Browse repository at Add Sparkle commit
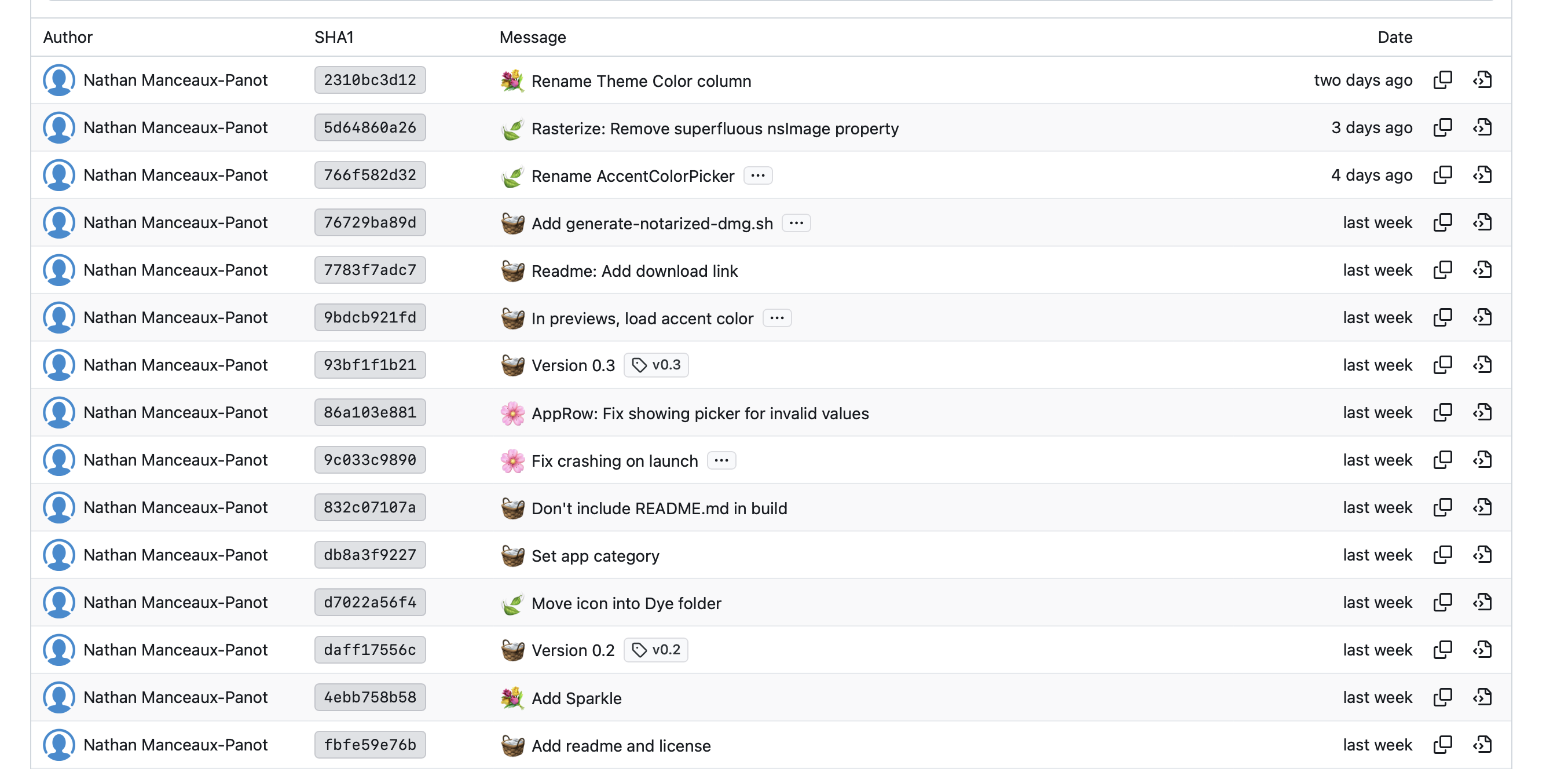This screenshot has width=1568, height=769. 1482,697
